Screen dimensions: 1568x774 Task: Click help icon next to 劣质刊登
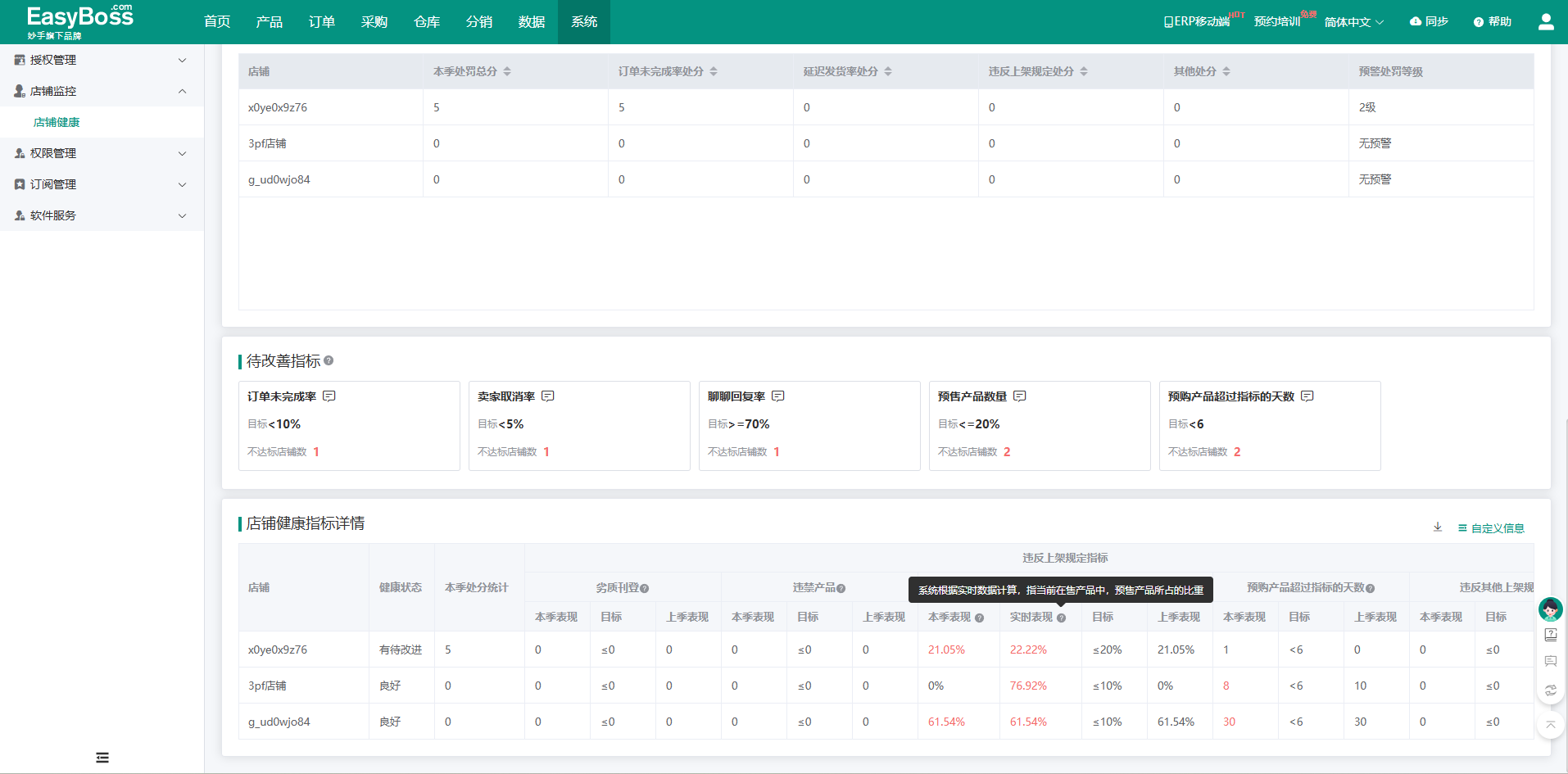click(x=645, y=588)
